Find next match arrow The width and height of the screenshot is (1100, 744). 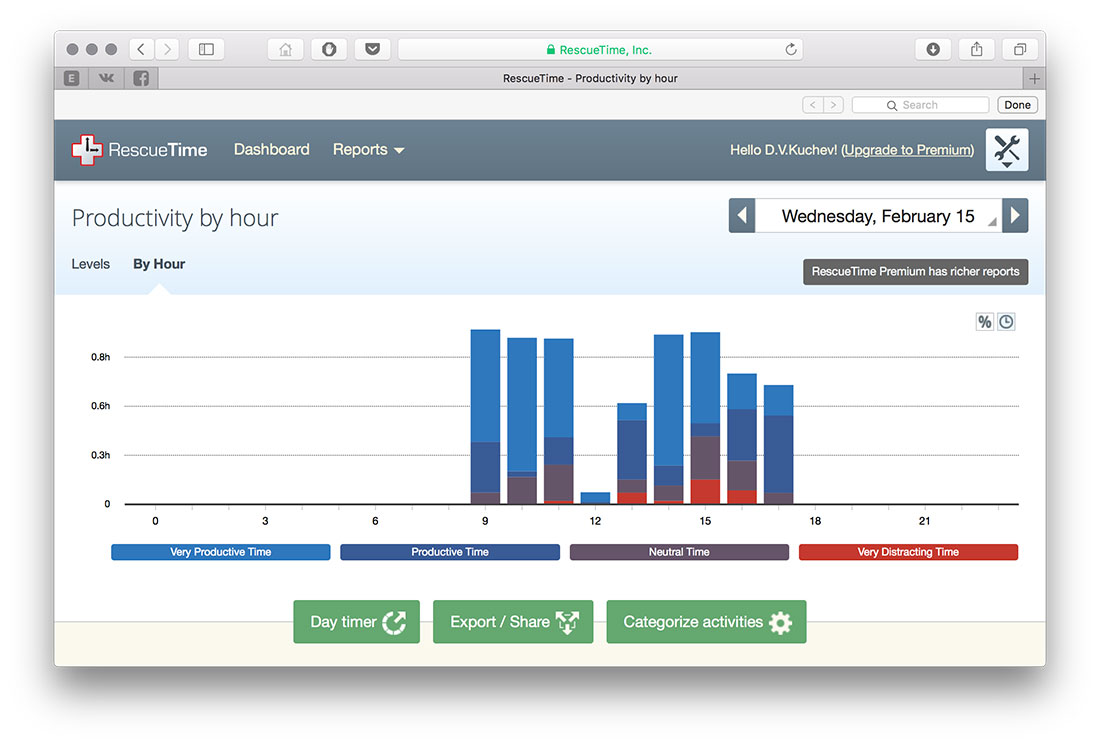click(833, 105)
